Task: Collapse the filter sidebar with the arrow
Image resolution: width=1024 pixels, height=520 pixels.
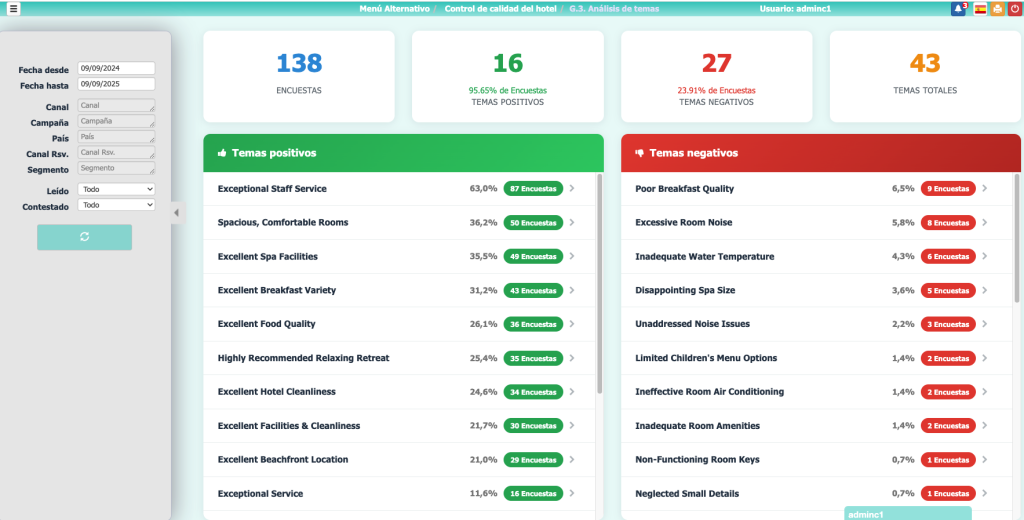Action: pyautogui.click(x=176, y=212)
